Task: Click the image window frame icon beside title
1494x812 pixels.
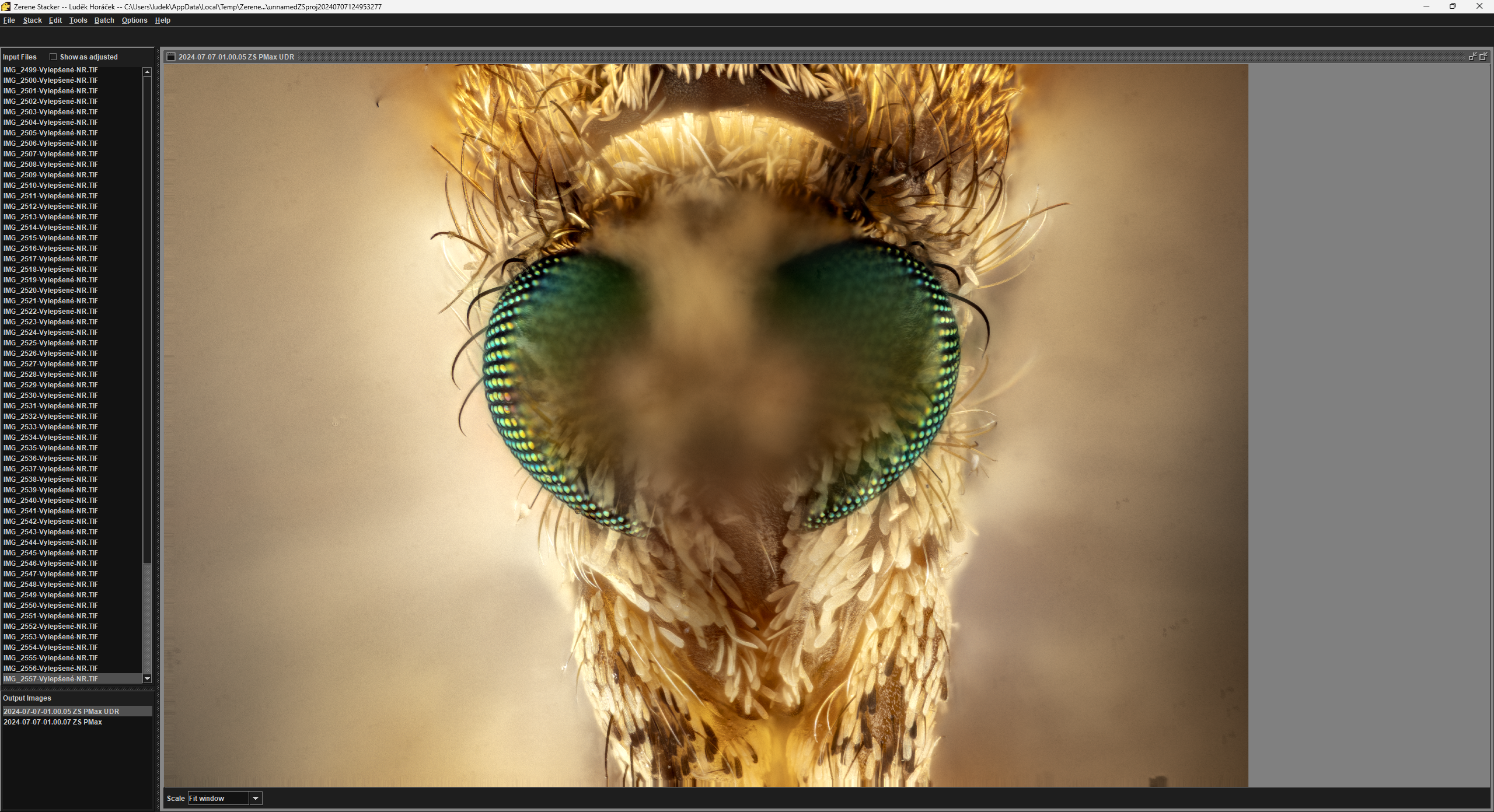Action: pos(171,57)
